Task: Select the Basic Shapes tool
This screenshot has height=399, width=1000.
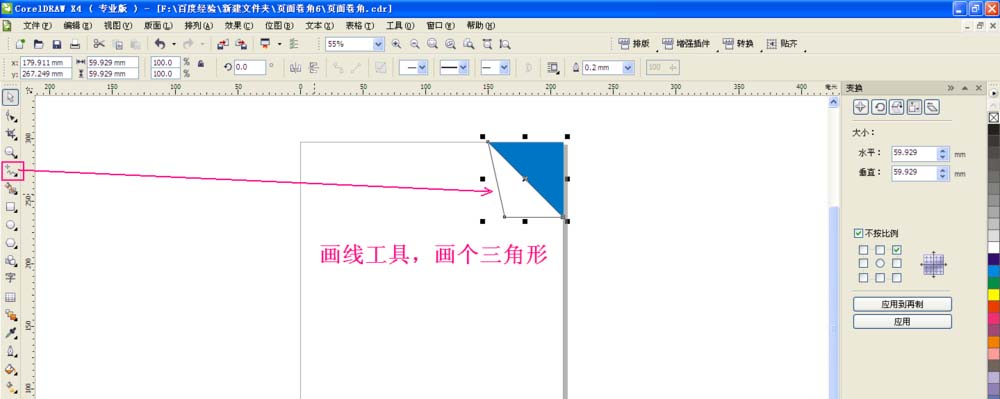Action: click(x=11, y=261)
